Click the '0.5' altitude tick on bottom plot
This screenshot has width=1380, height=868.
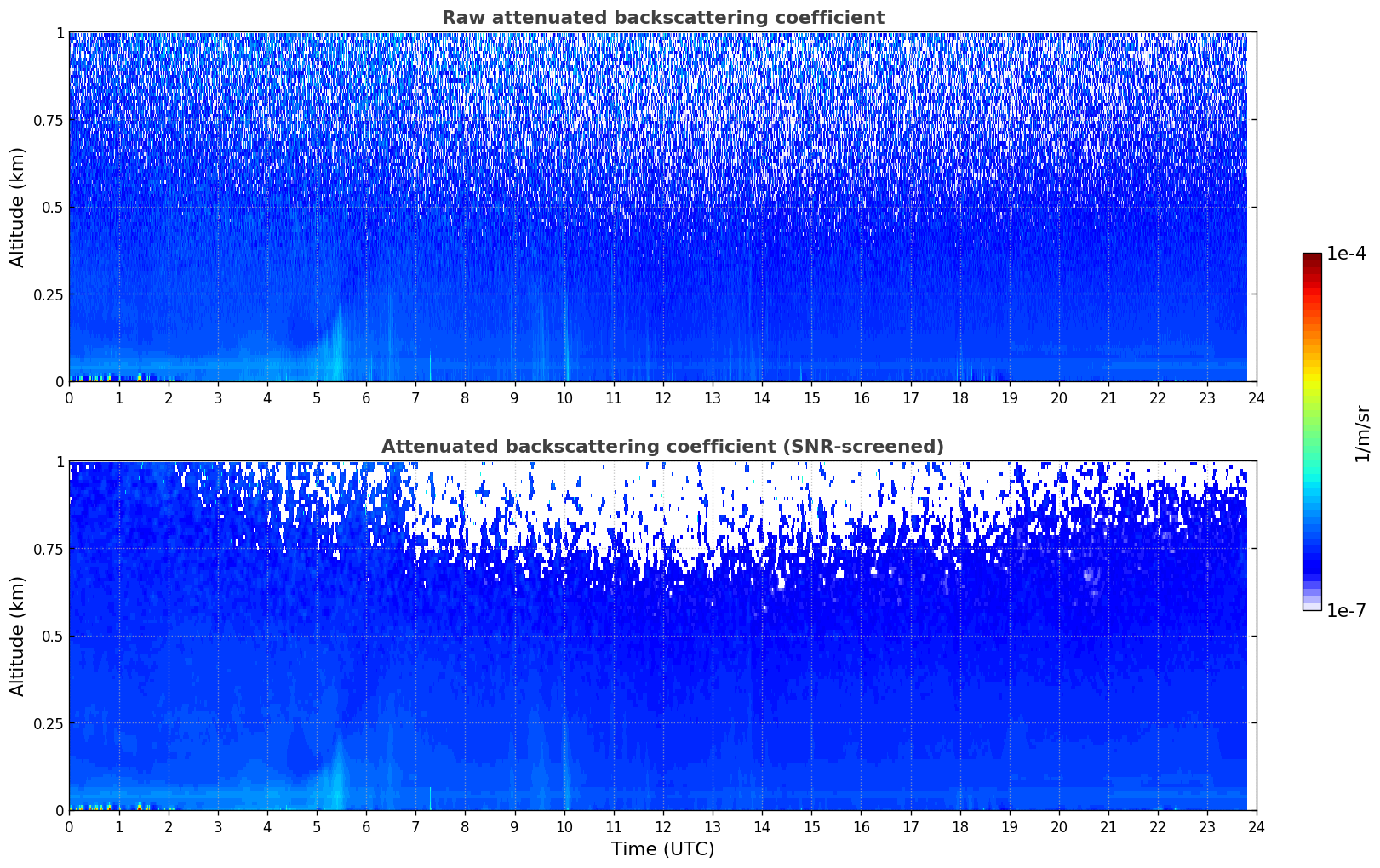coord(53,636)
